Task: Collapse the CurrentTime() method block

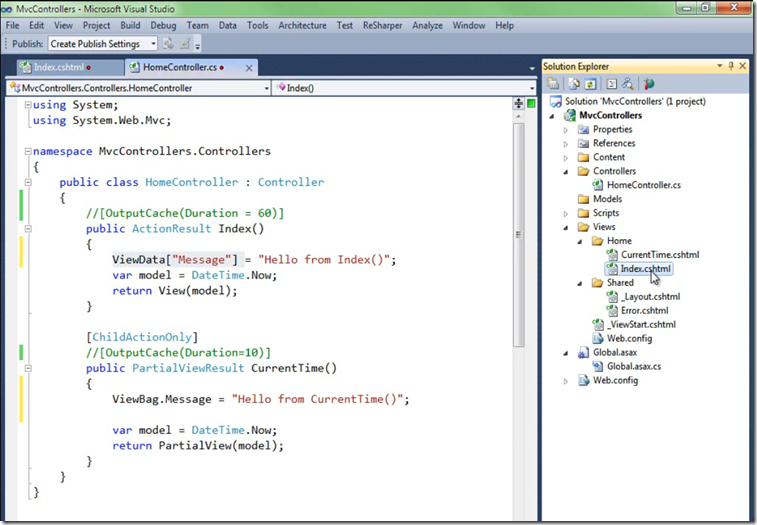Action: [28, 368]
